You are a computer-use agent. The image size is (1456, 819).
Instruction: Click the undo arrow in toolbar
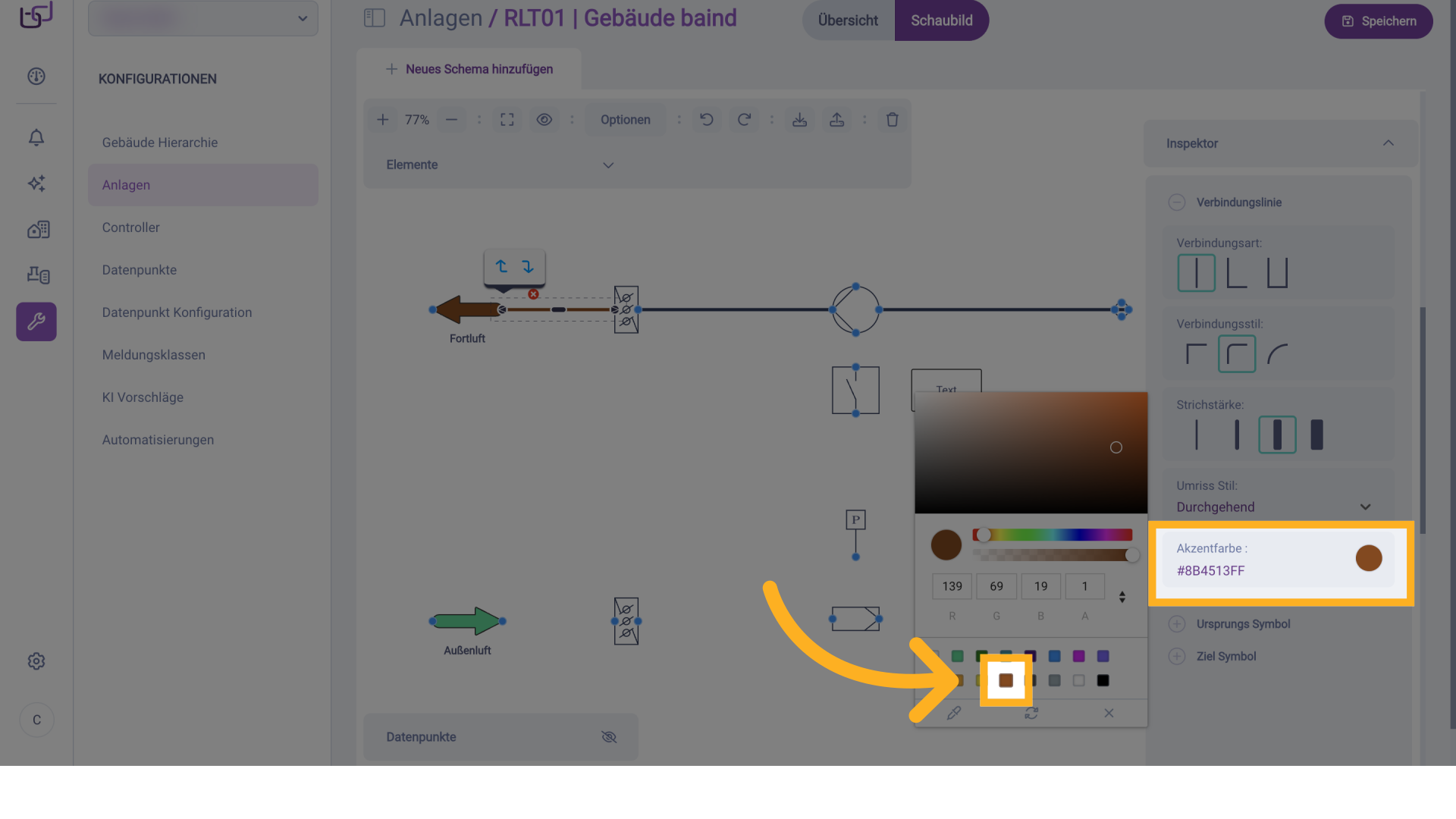point(706,120)
